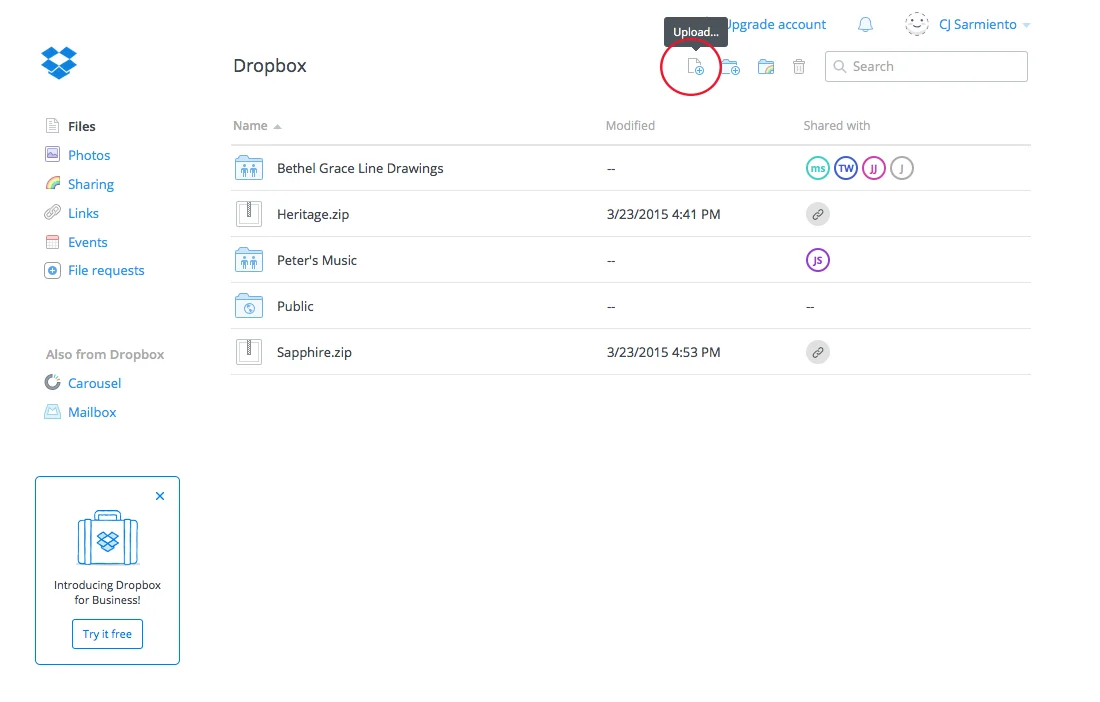Click the Sharing rainbow icon
The width and height of the screenshot is (1100, 702).
click(x=53, y=184)
